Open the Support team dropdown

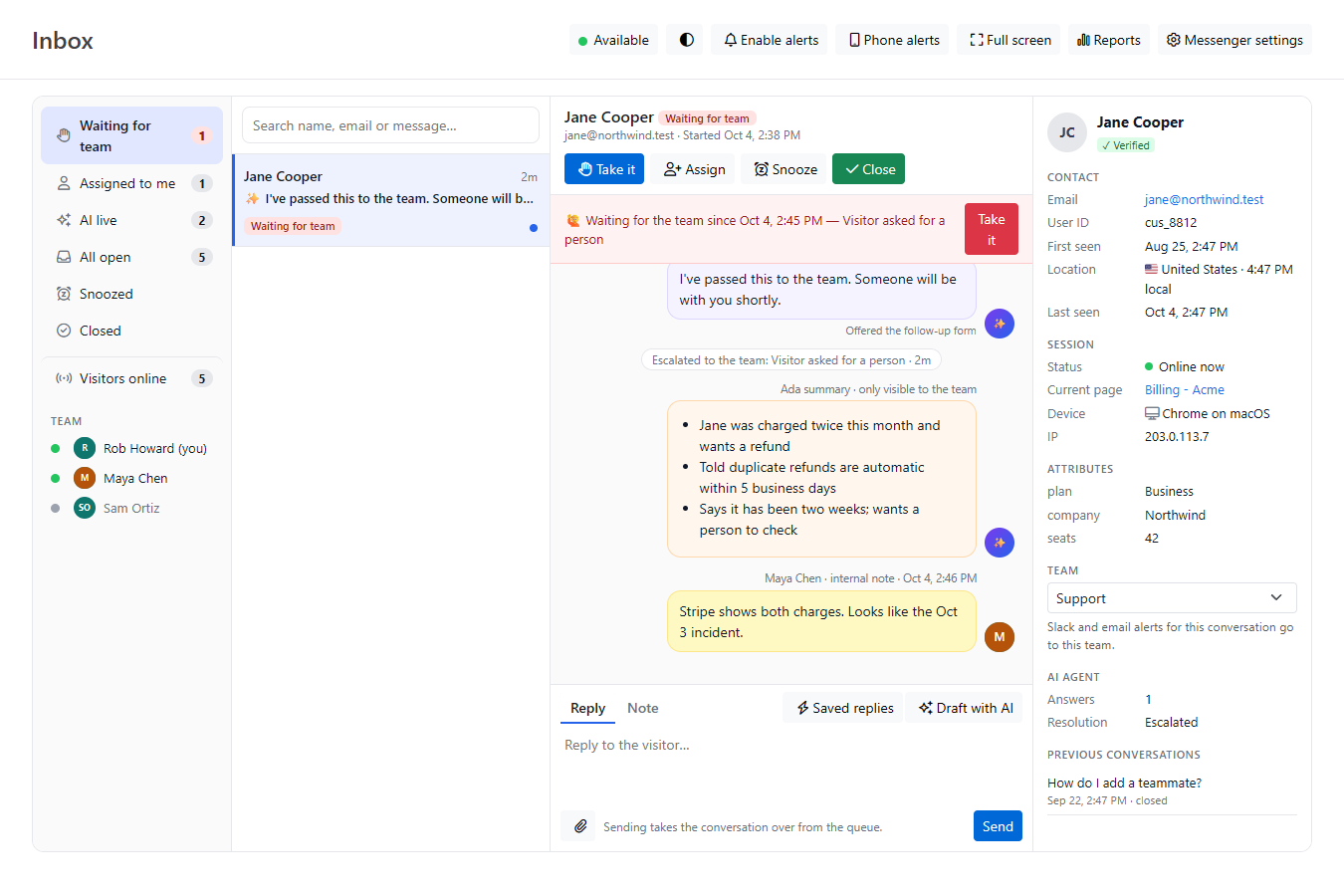pos(1172,598)
